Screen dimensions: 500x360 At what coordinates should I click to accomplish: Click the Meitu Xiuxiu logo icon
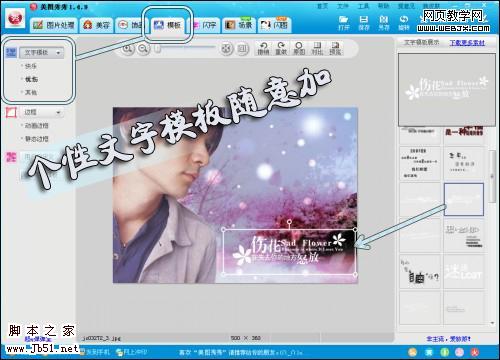(x=15, y=18)
